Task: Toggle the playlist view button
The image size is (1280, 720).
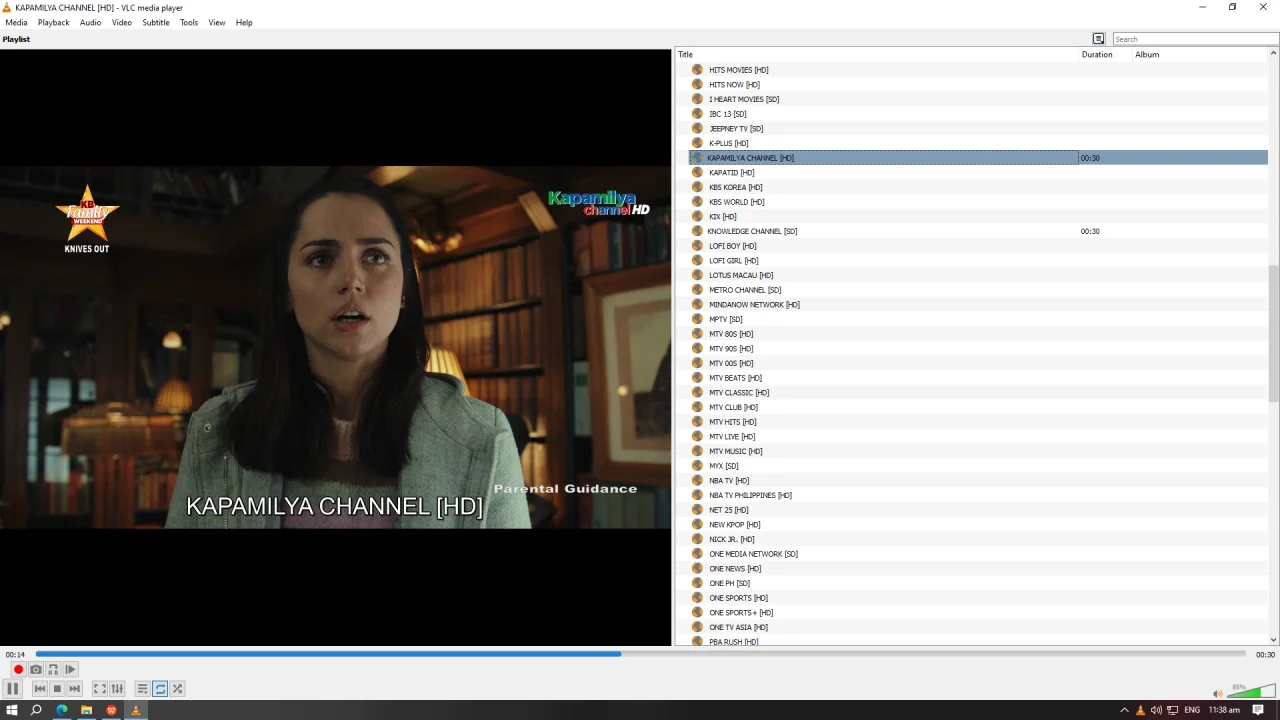Action: pos(143,688)
